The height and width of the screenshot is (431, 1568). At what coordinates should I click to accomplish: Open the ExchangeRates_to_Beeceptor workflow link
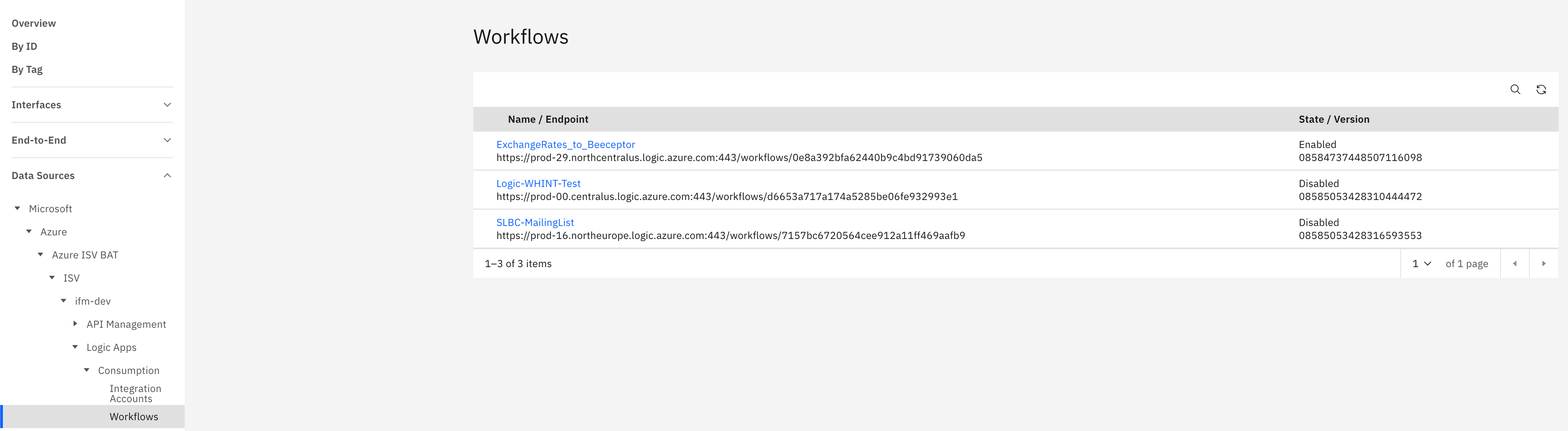tap(565, 144)
